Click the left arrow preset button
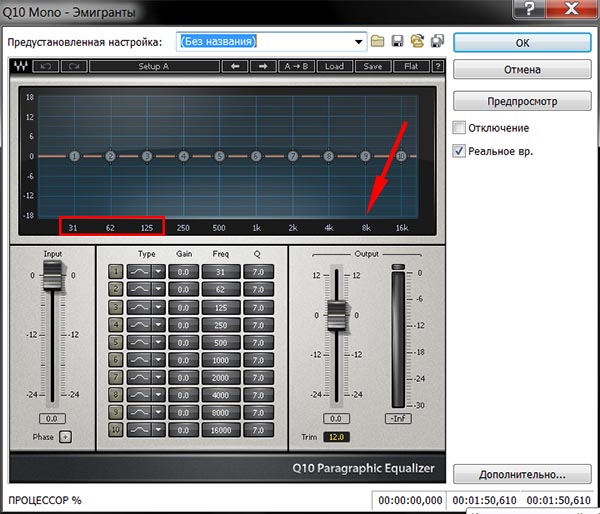 pyautogui.click(x=235, y=66)
